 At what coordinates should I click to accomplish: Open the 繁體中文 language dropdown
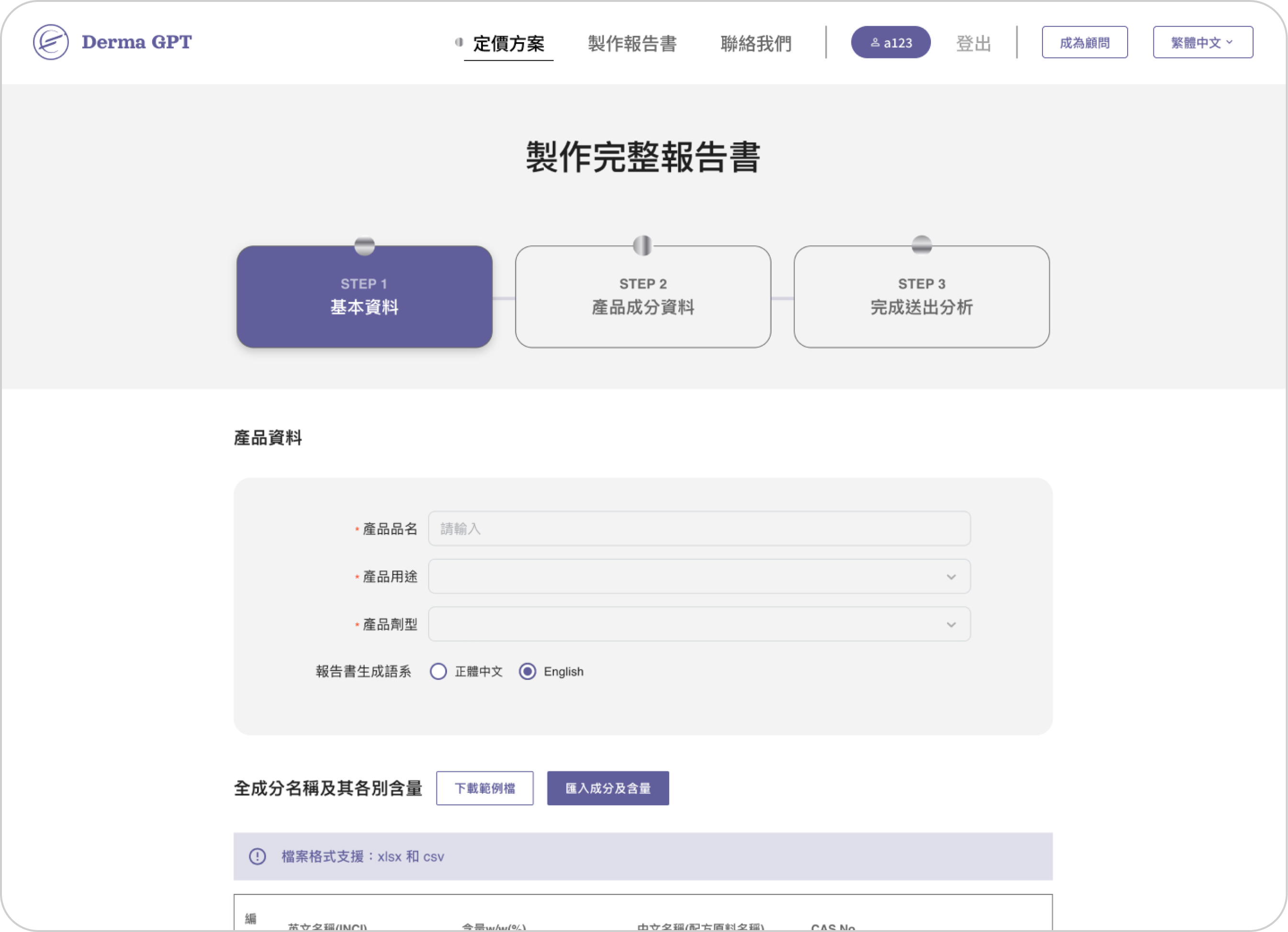[1202, 42]
